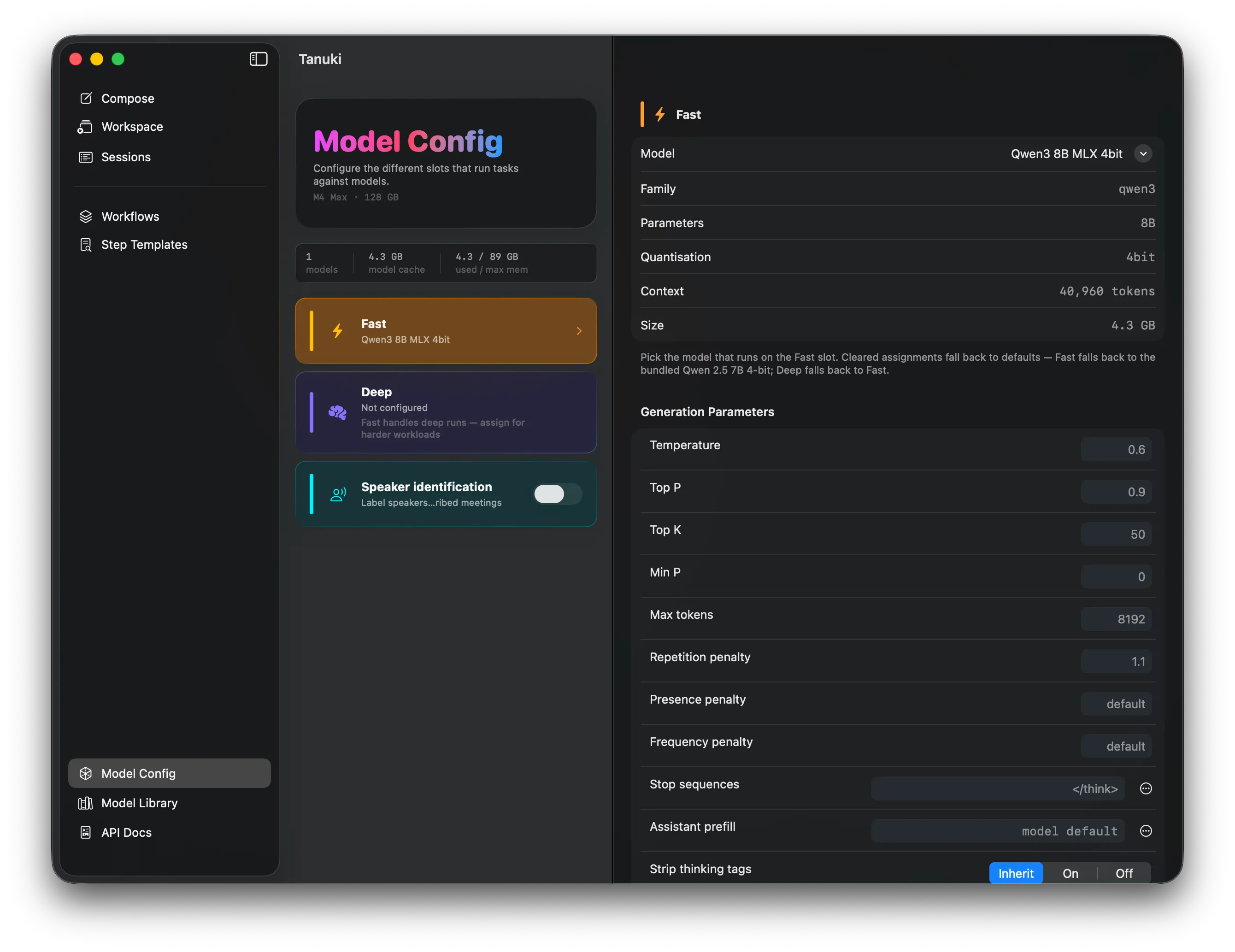Click the '4bit' quantisation value
Screen dimensions: 1235x952
click(x=1140, y=257)
